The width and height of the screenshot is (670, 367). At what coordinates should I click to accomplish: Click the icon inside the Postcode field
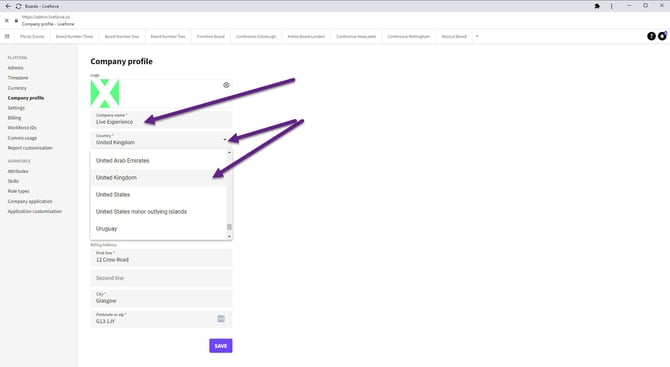(221, 319)
